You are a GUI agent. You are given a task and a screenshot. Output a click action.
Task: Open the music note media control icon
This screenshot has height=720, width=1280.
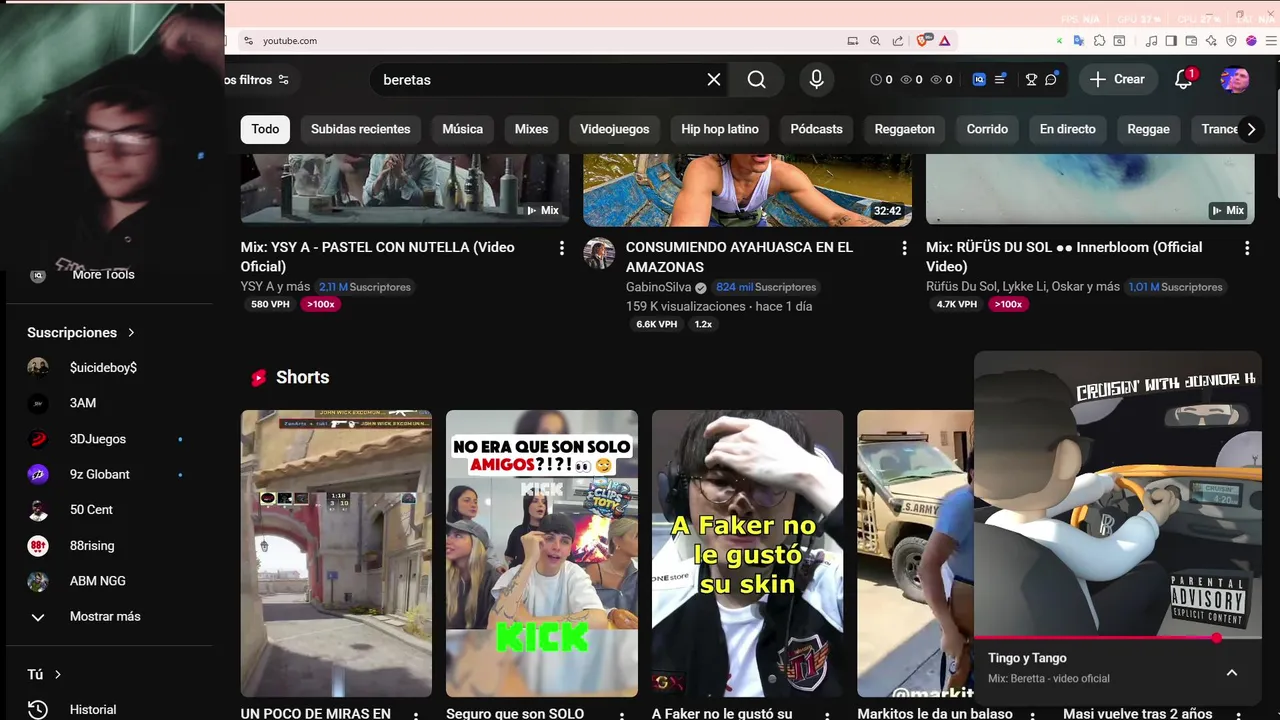1152,41
